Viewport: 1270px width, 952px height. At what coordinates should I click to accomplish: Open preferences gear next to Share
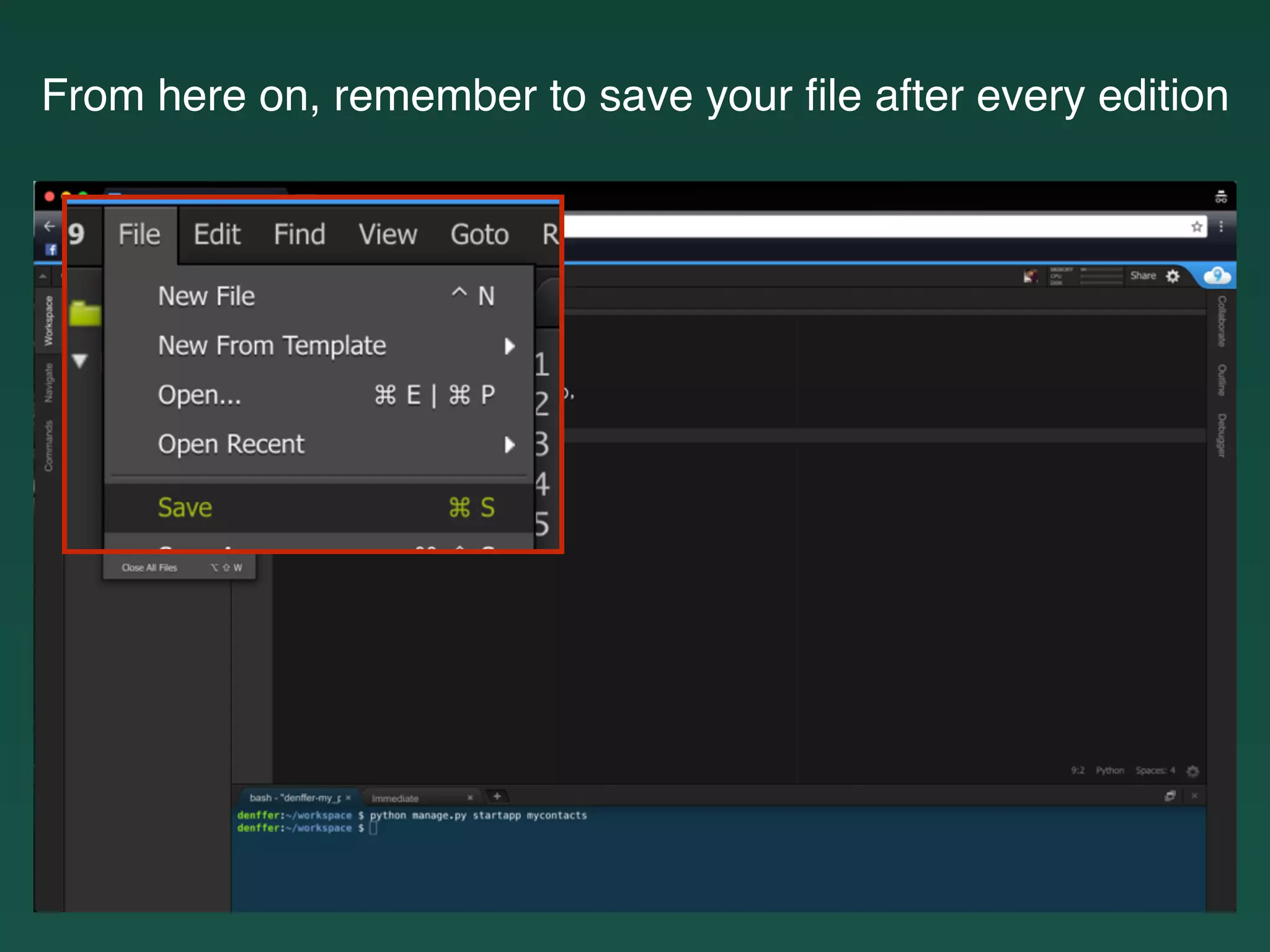(x=1173, y=276)
